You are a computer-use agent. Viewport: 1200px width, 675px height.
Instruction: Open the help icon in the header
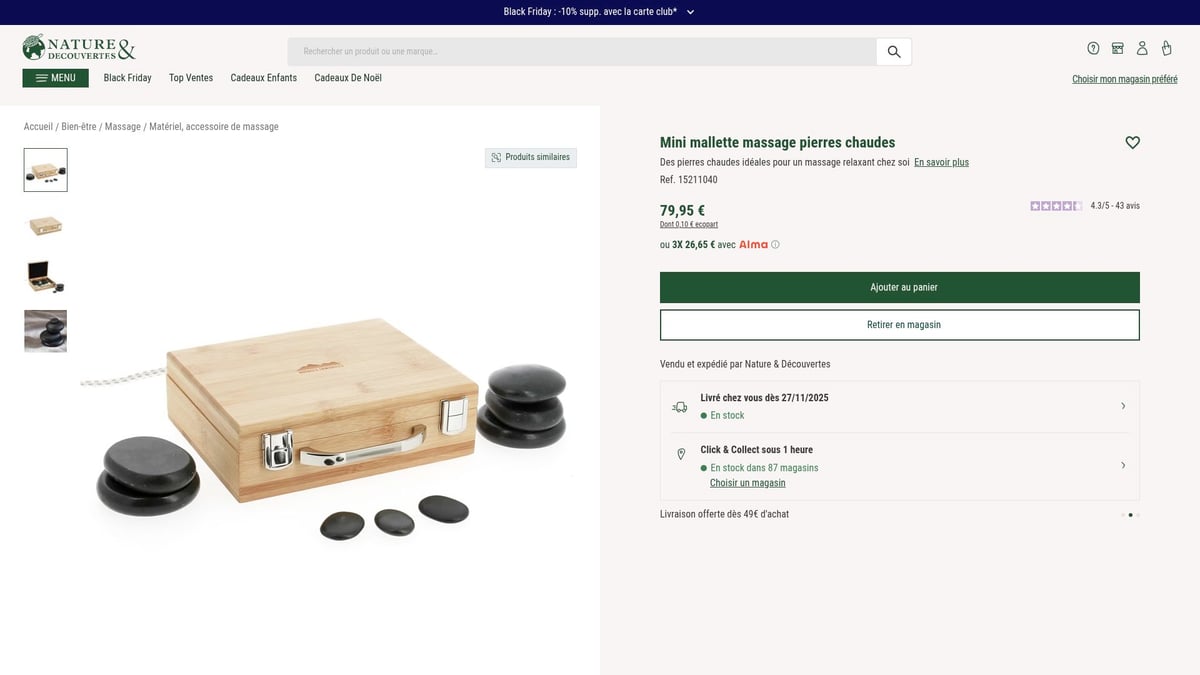click(x=1093, y=48)
